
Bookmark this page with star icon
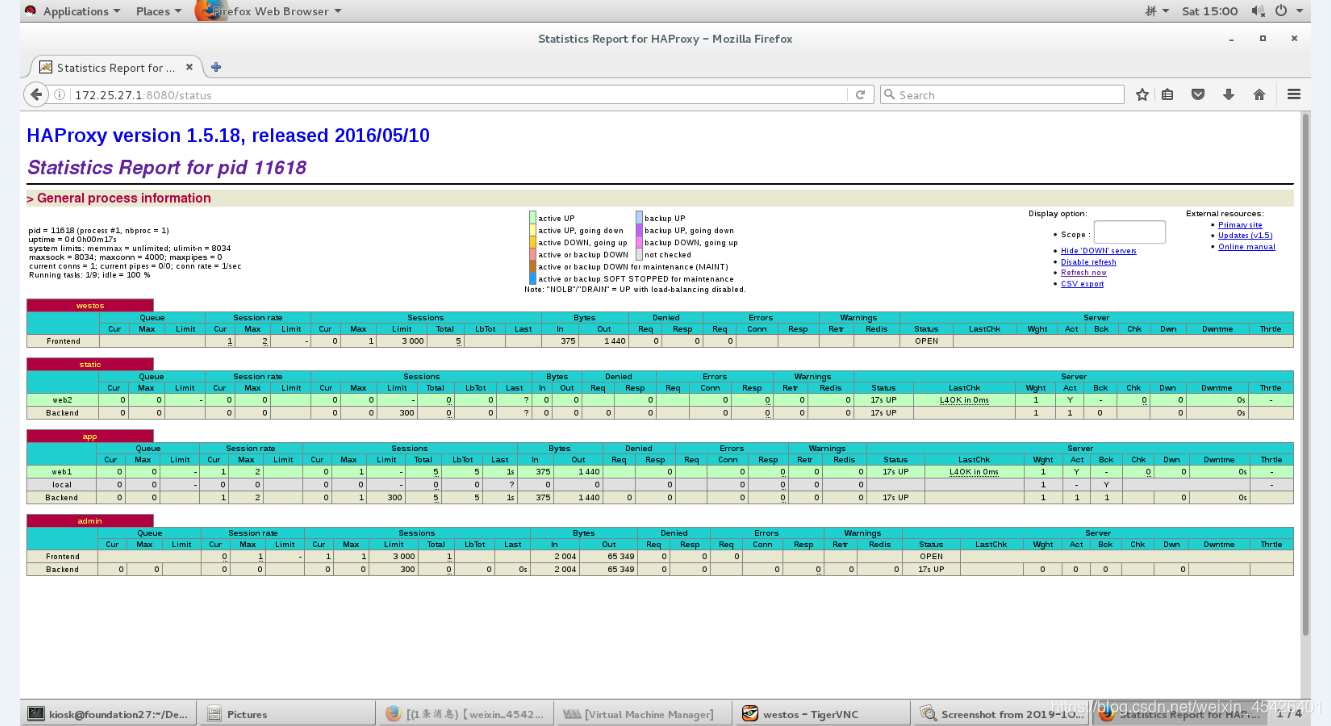point(1142,94)
